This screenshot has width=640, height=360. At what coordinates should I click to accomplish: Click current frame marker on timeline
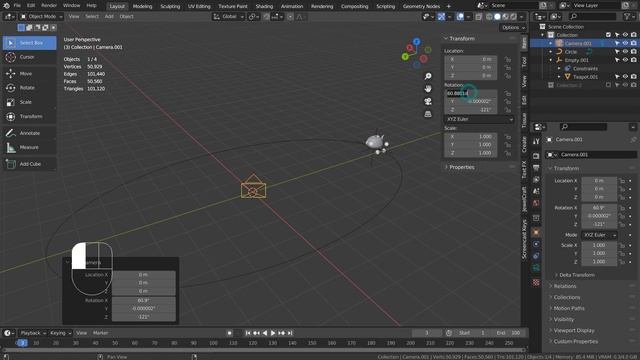point(22,343)
